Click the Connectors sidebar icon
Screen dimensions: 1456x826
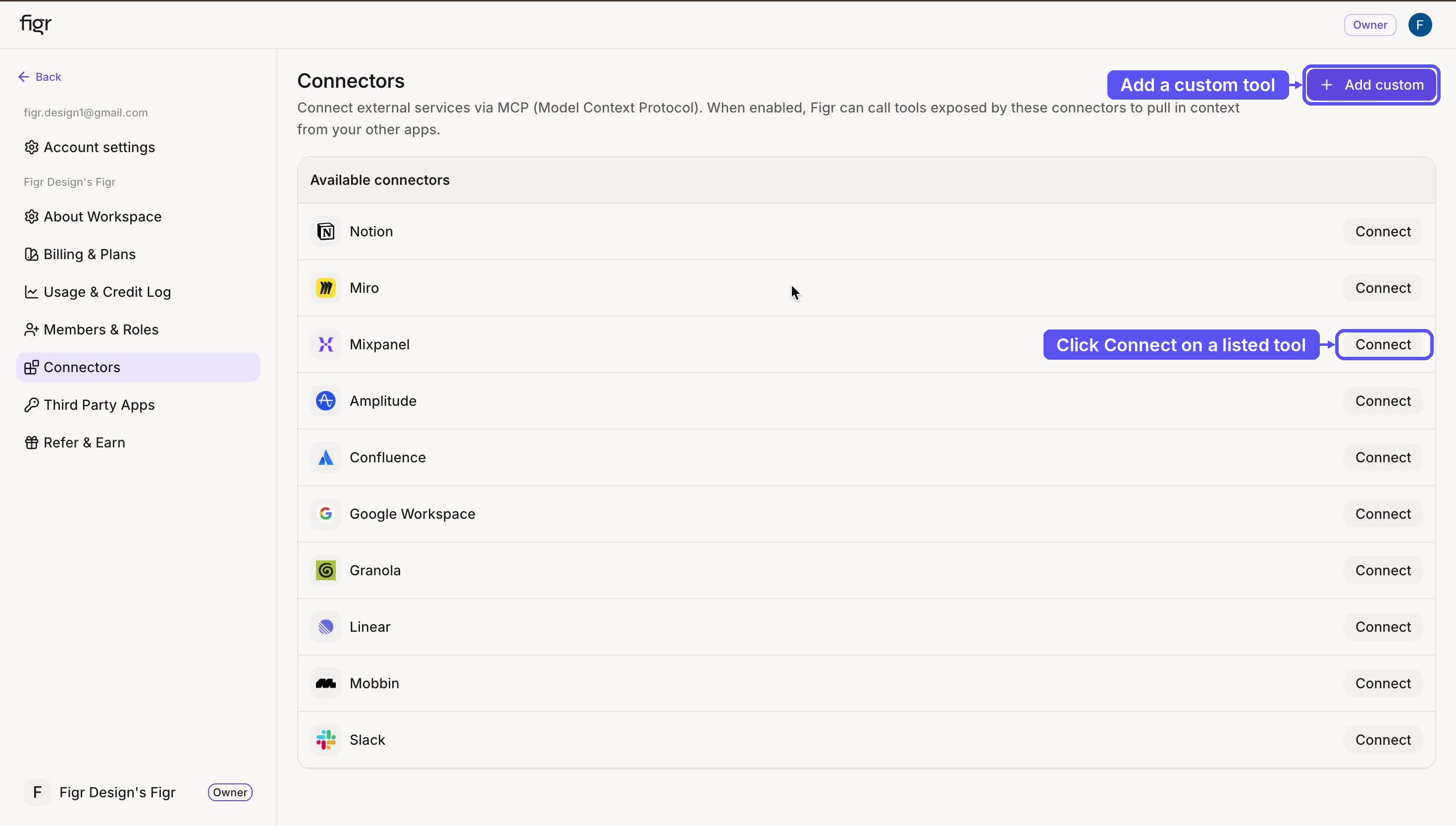pyautogui.click(x=31, y=367)
